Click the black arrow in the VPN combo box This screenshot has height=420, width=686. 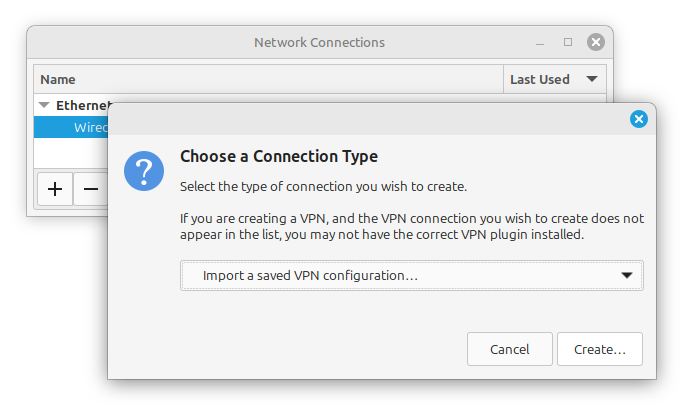(627, 275)
